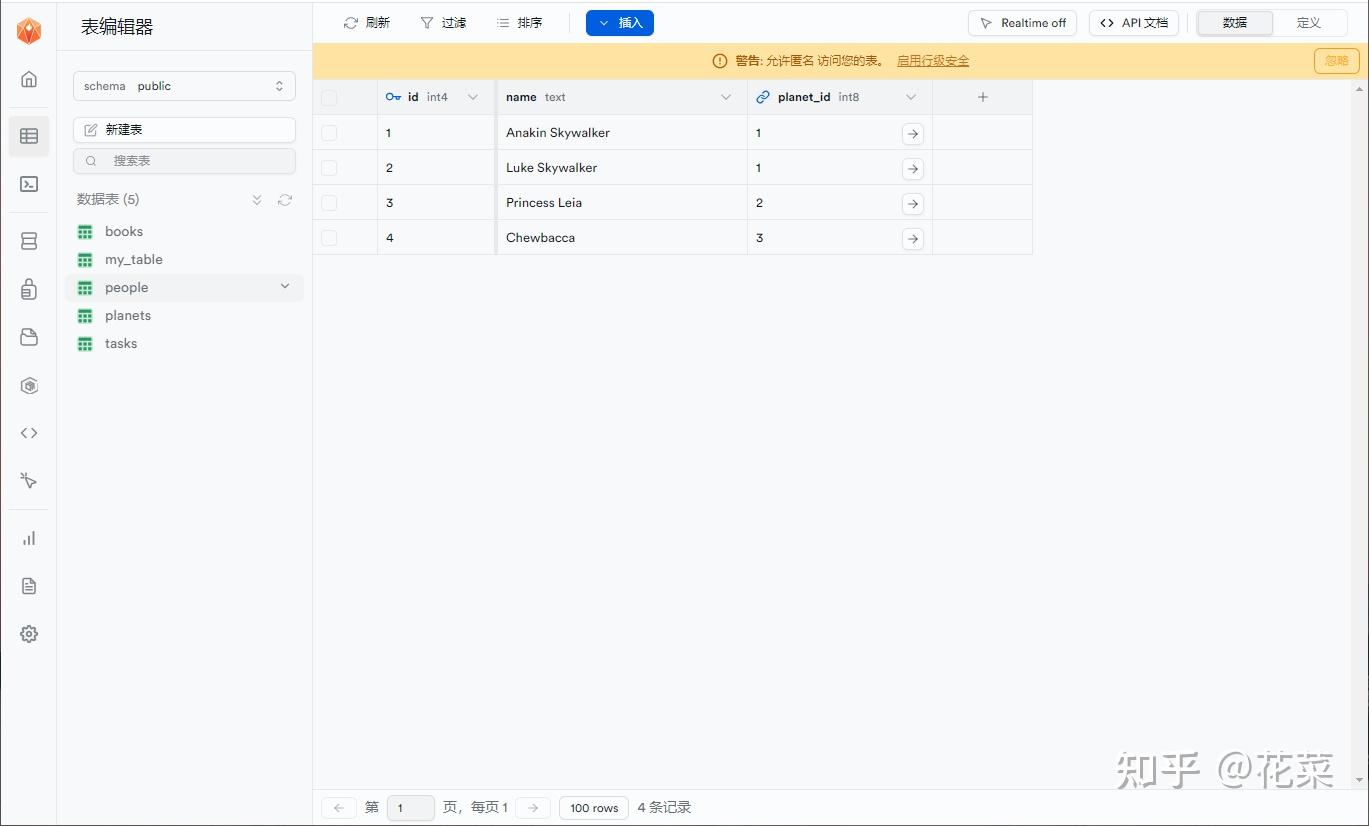Open the Realtime cursor sidebar icon
Image resolution: width=1369 pixels, height=826 pixels.
pyautogui.click(x=29, y=481)
